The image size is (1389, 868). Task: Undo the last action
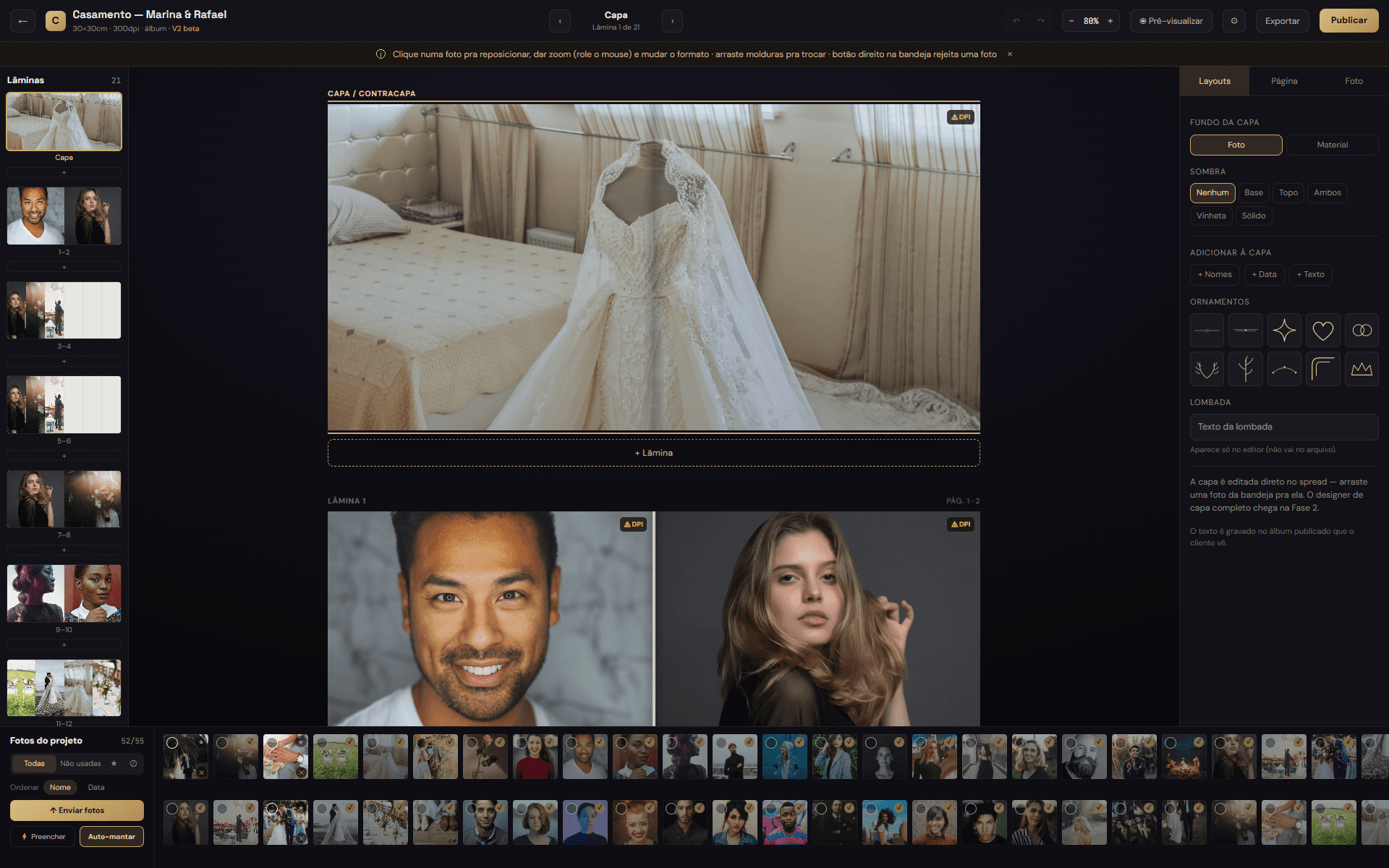(x=1016, y=21)
